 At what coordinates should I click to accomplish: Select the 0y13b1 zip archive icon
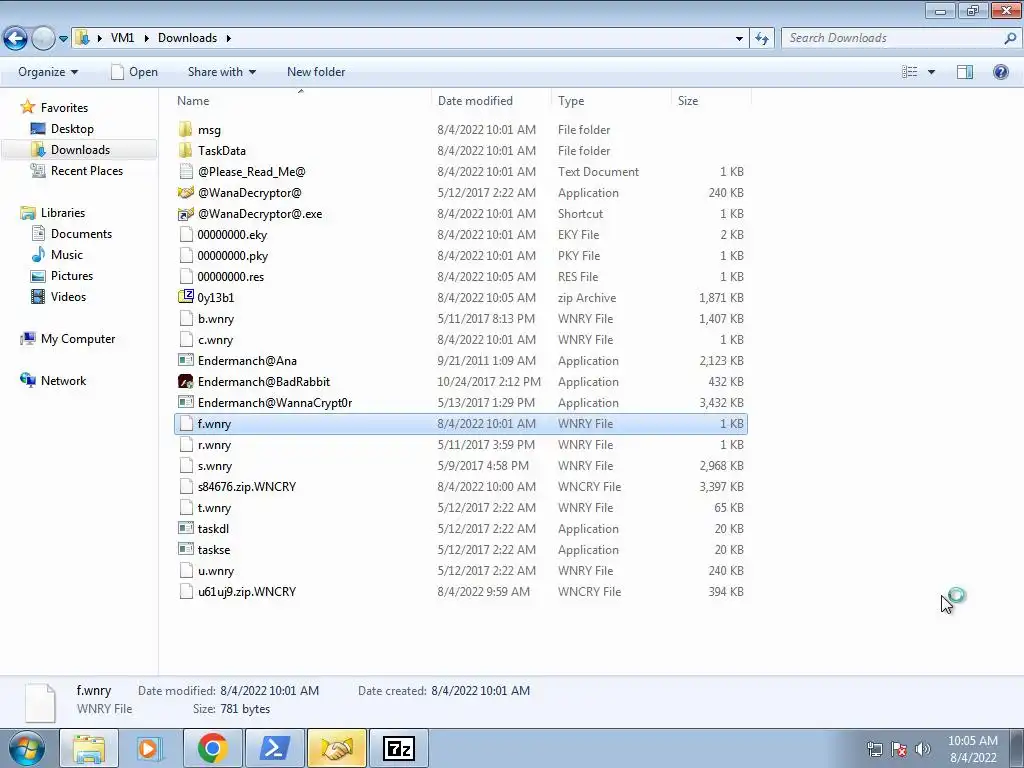pos(185,297)
